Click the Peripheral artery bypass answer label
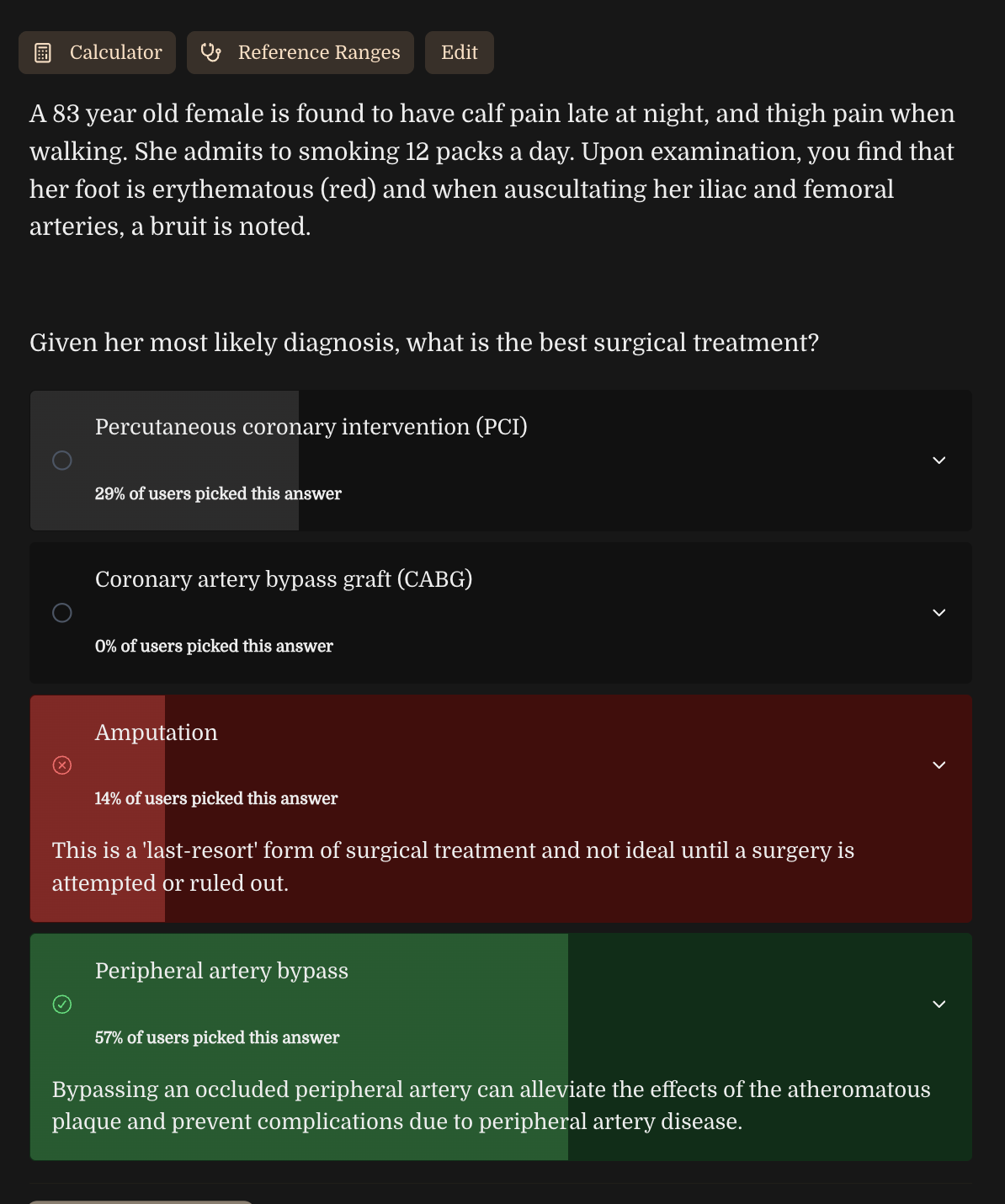 click(221, 971)
